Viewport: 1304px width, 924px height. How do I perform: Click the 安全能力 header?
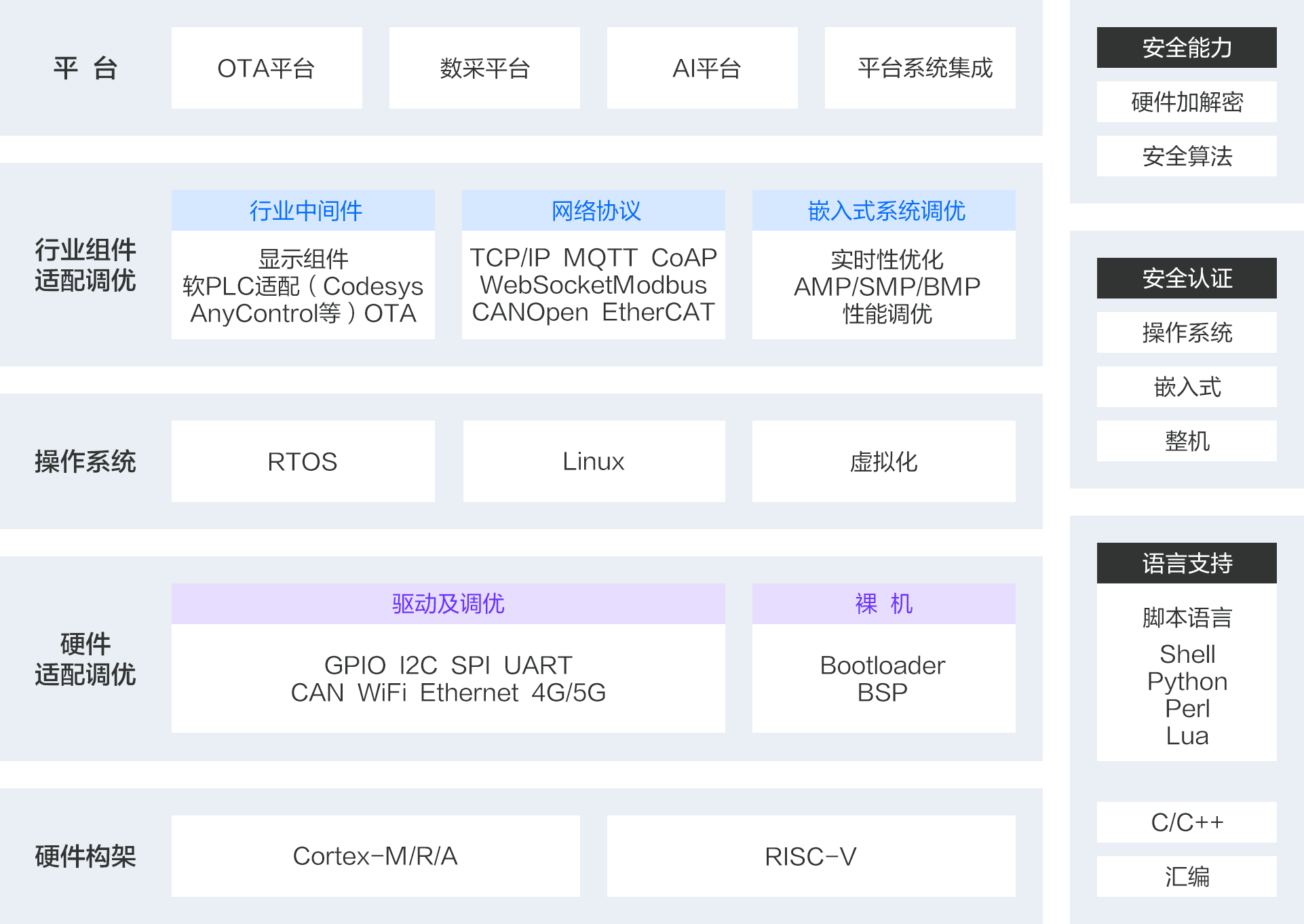[1187, 47]
